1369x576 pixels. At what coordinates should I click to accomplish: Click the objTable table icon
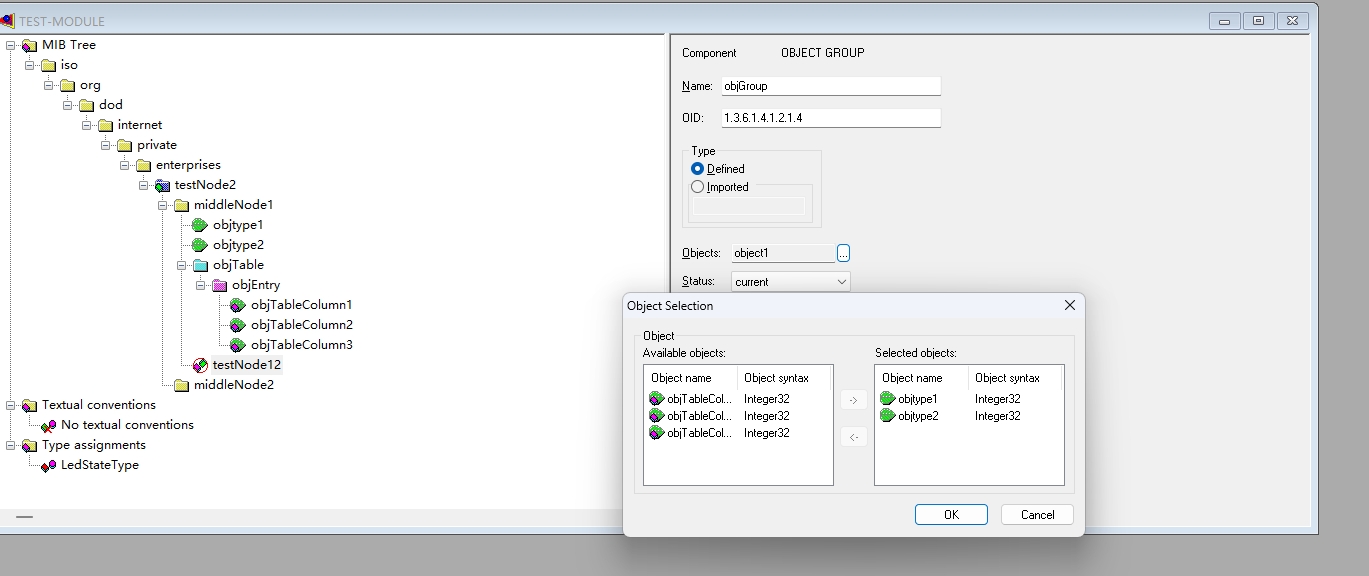tap(200, 265)
